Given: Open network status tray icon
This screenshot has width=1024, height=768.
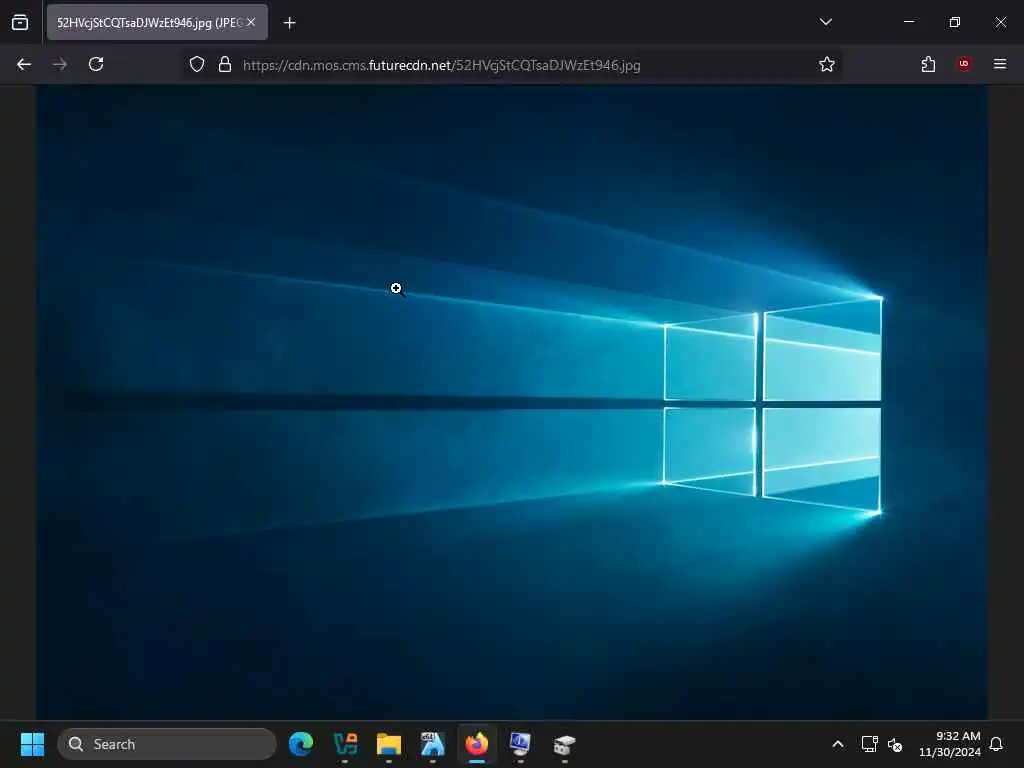Looking at the screenshot, I should (869, 744).
